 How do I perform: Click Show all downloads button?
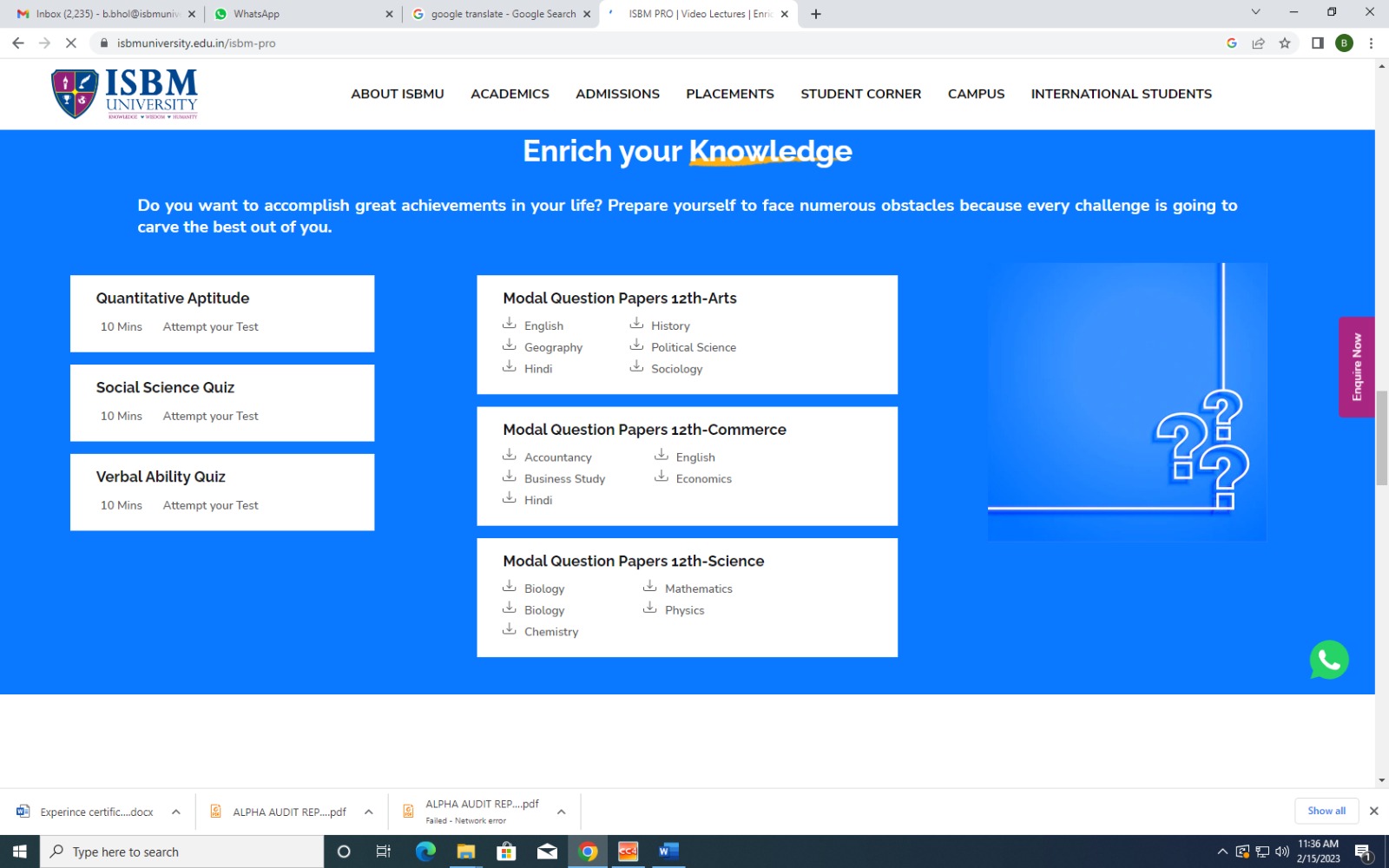1326,811
